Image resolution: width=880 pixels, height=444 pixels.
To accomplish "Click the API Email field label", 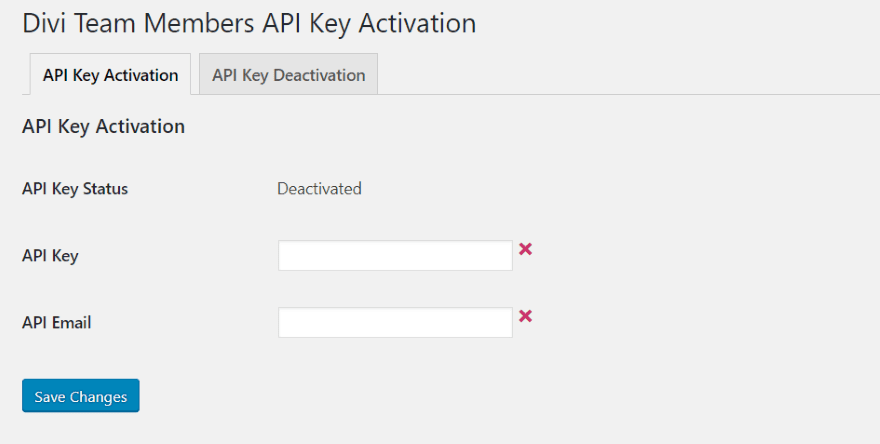I will (x=57, y=323).
